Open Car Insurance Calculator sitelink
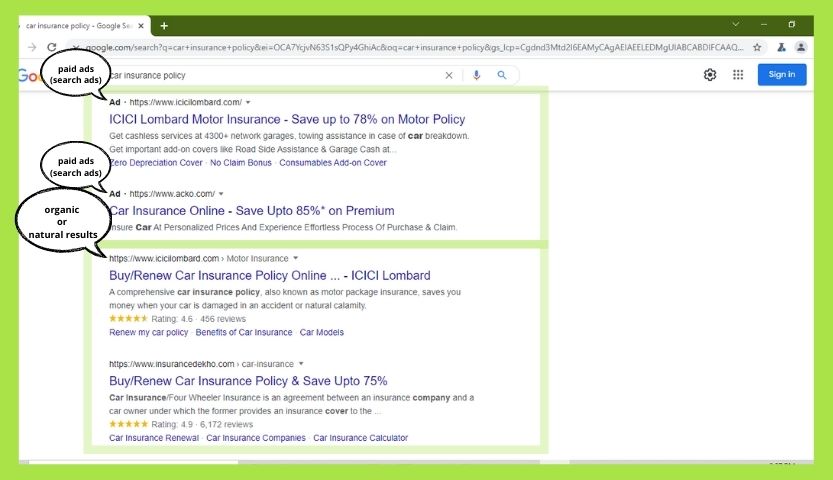833x480 pixels. pos(361,438)
